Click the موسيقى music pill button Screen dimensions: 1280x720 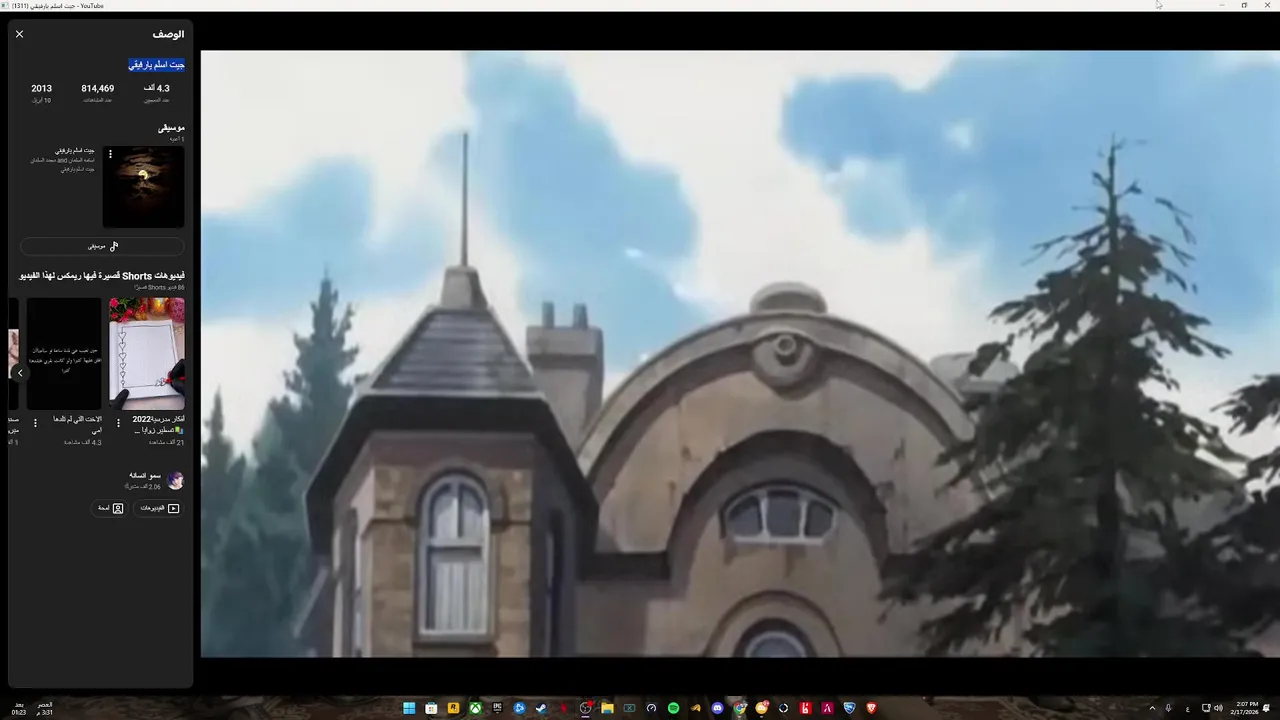(102, 246)
